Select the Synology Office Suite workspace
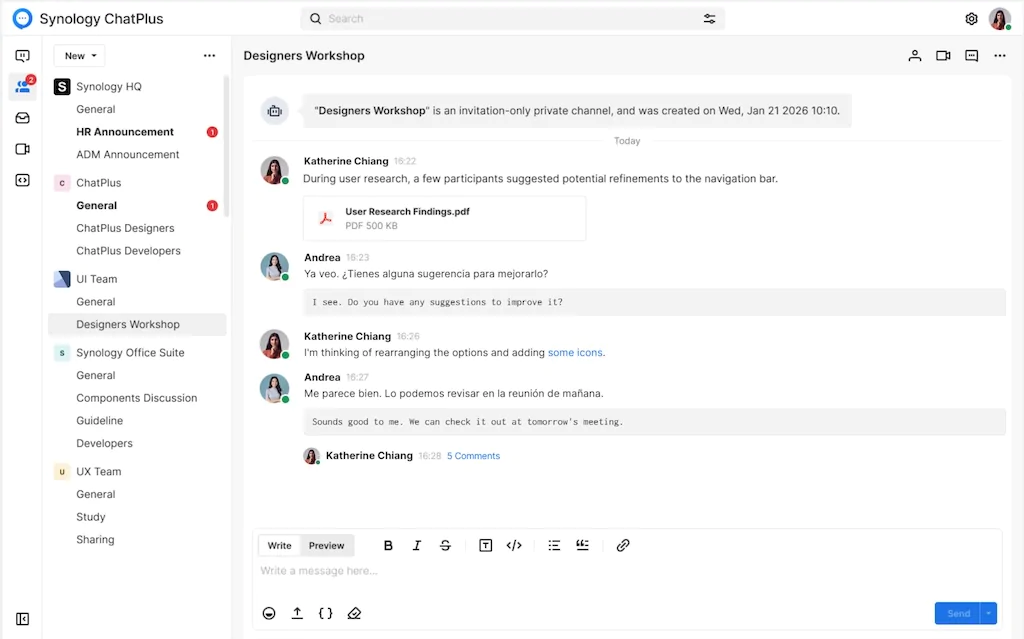 coord(130,353)
